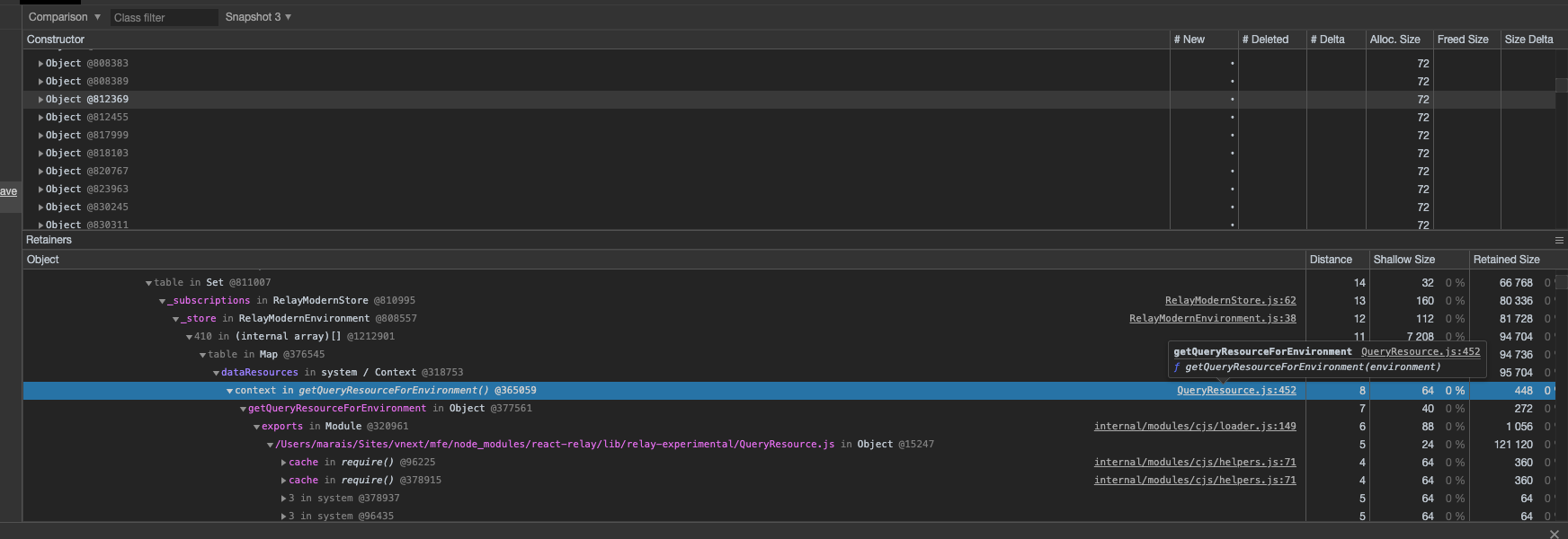Sort retainers by Retained Size column

(1517, 260)
